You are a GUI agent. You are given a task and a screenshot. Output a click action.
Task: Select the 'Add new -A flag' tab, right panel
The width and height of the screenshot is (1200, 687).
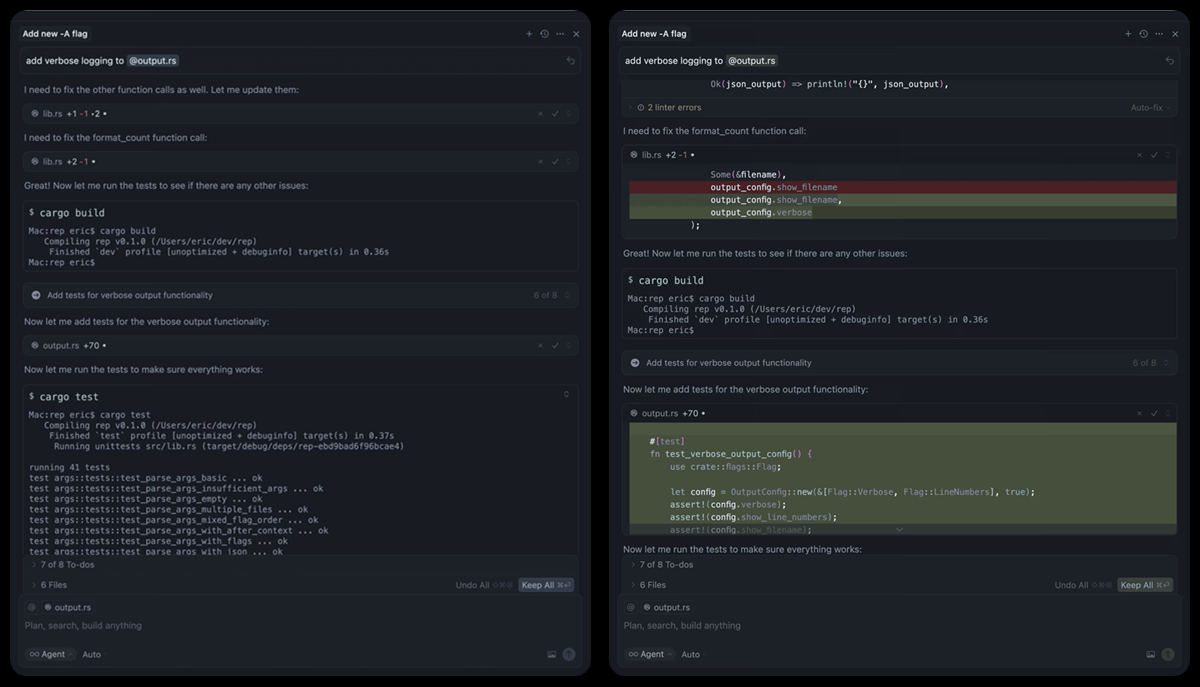654,34
